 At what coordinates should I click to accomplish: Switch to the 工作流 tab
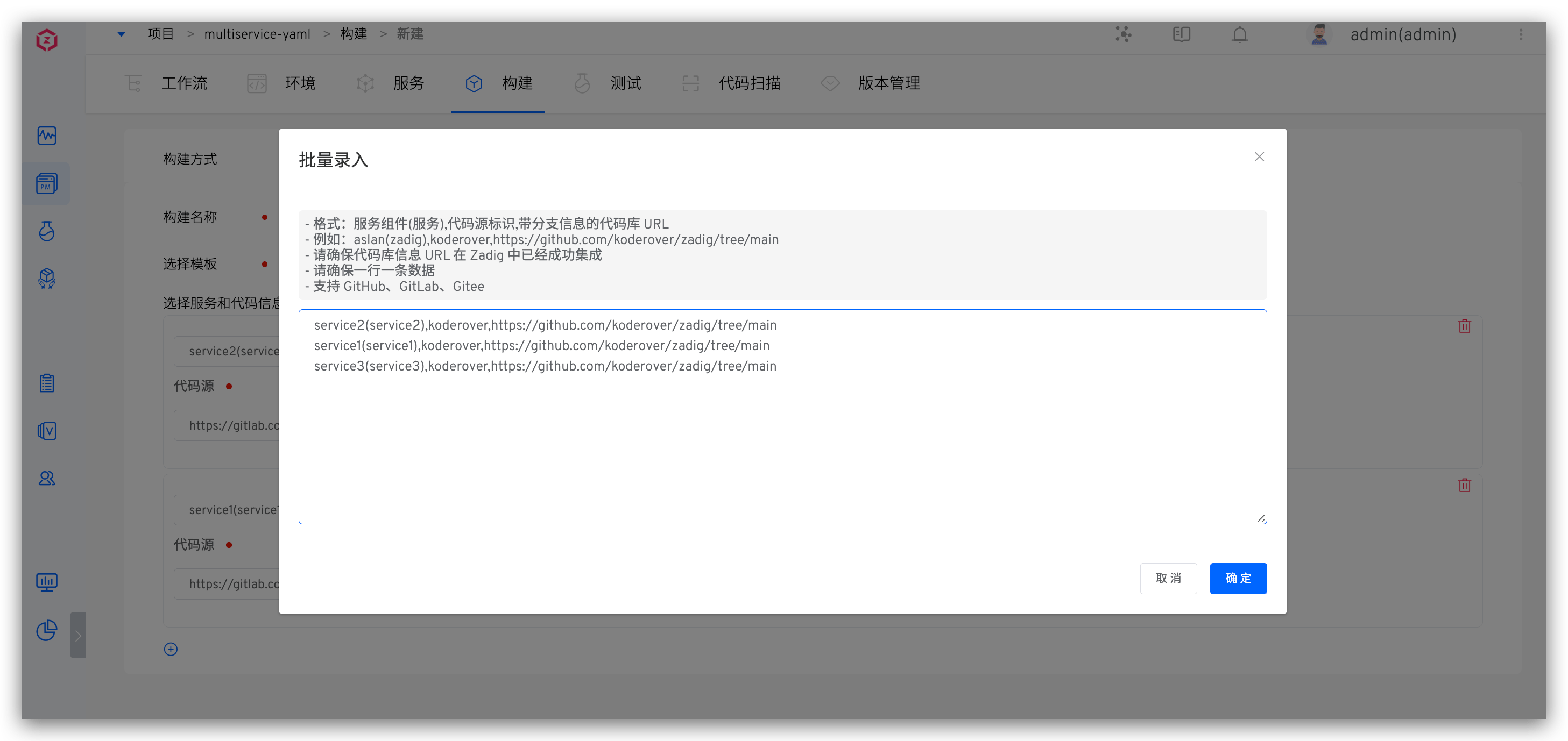[x=184, y=83]
